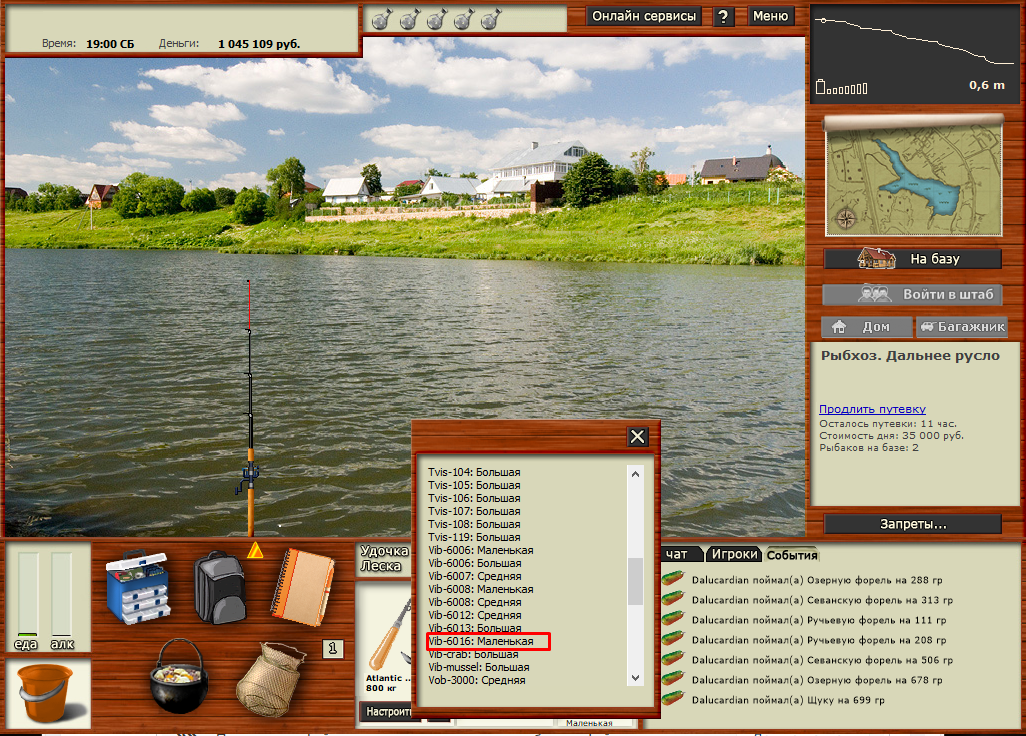Select Vib-6016: Маленькая in the list
The image size is (1026, 736).
(481, 641)
